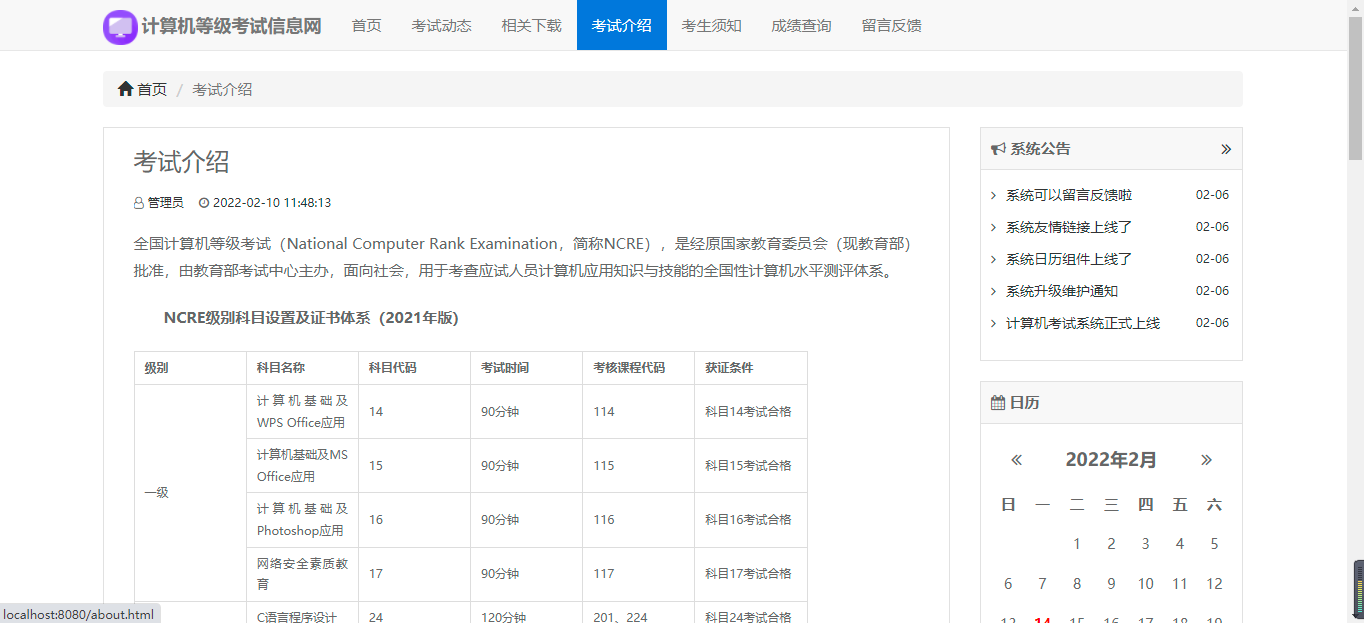Screen dimensions: 1364x623
Task: Click the purple monitor site logo icon
Action: (x=120, y=27)
